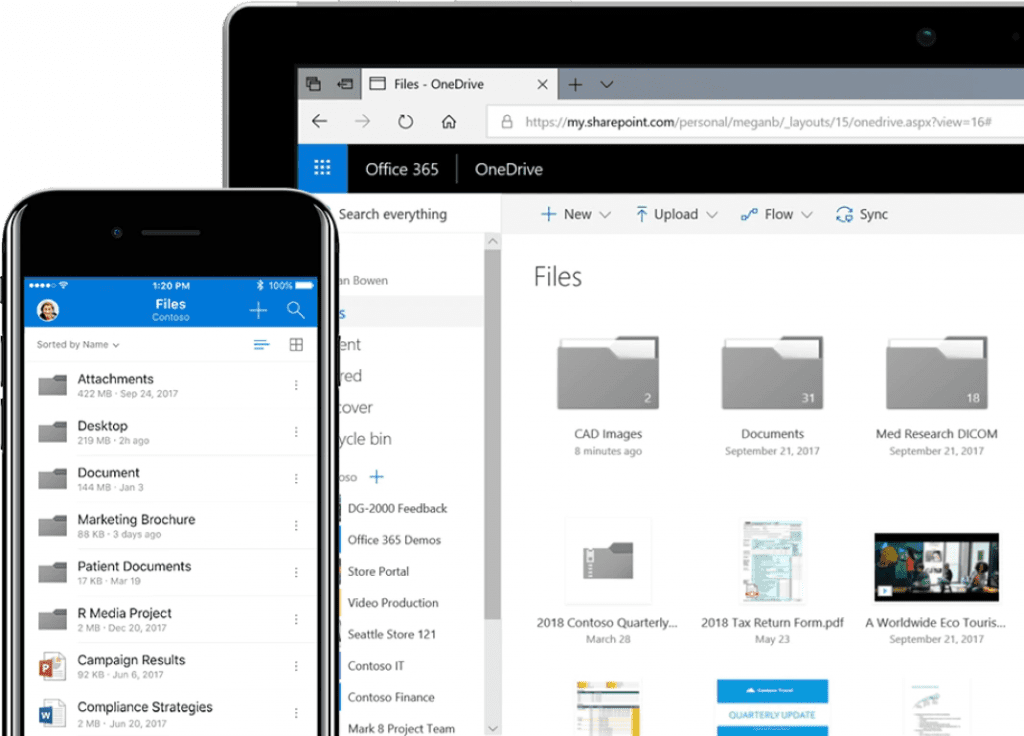This screenshot has width=1024, height=736.
Task: Switch to list view on the phone
Action: point(261,344)
